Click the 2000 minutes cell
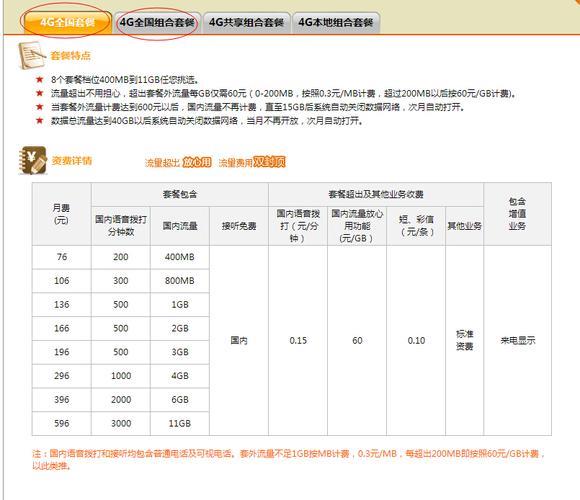The height and width of the screenshot is (500, 580). click(121, 400)
